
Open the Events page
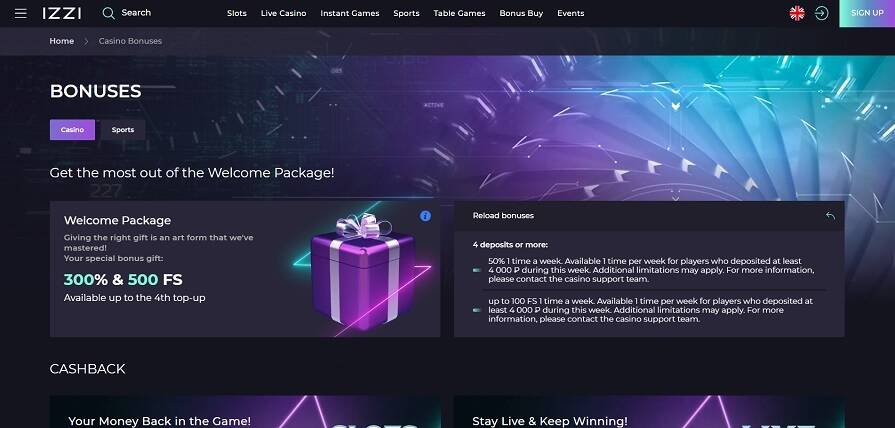pyautogui.click(x=571, y=13)
